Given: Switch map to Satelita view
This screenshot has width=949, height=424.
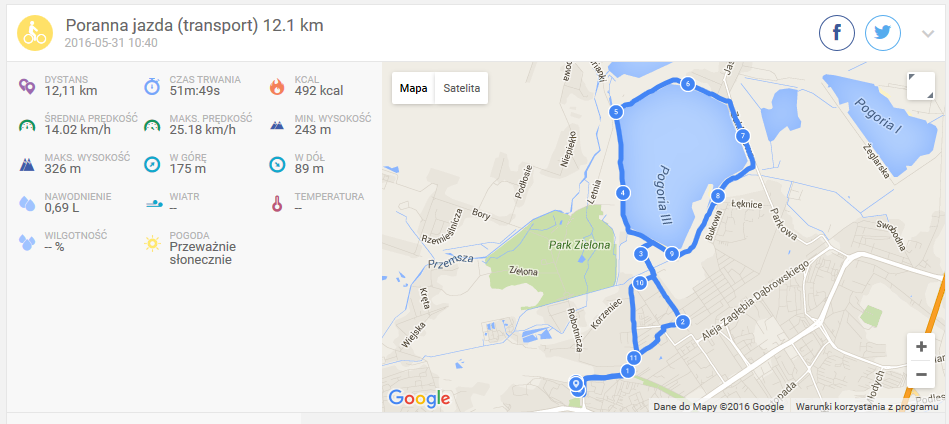Looking at the screenshot, I should (x=462, y=88).
